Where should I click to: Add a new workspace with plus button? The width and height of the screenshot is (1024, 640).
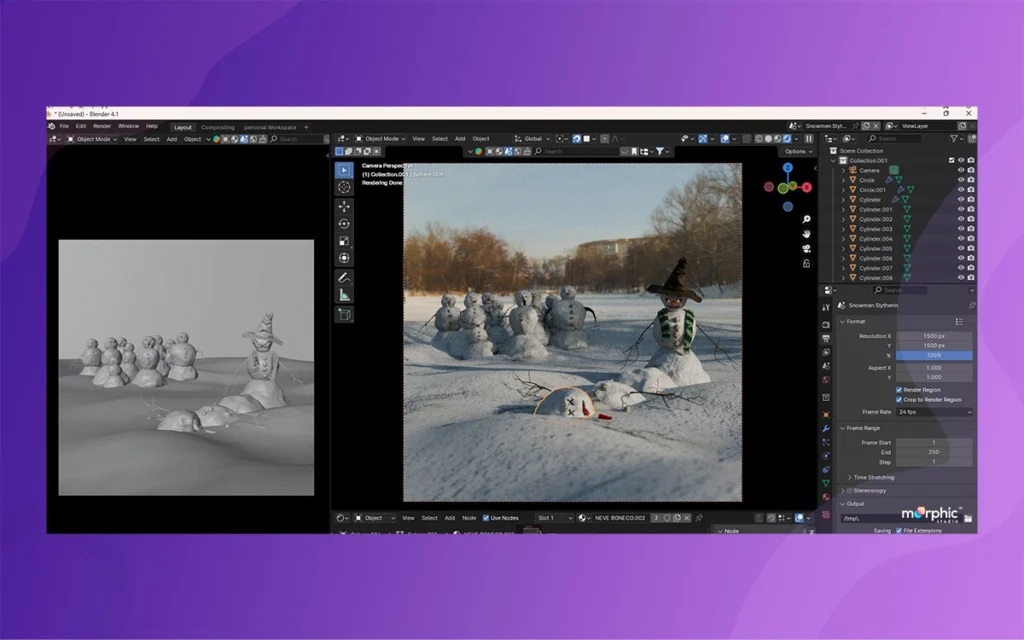click(306, 127)
